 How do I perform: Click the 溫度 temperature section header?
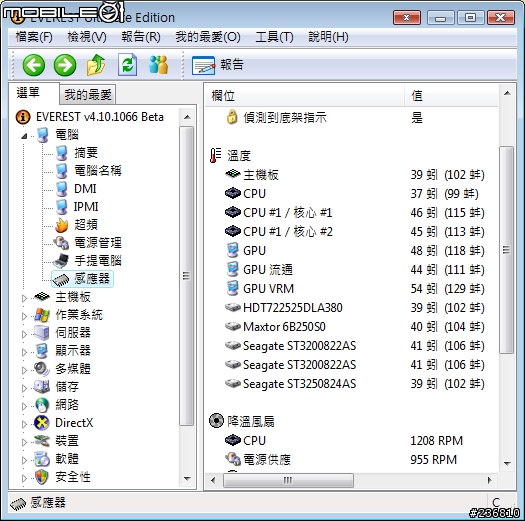[x=230, y=156]
